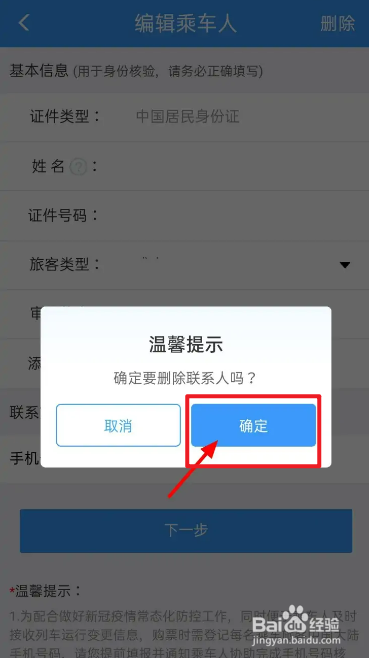Tap the 下一步 button

pos(186,531)
